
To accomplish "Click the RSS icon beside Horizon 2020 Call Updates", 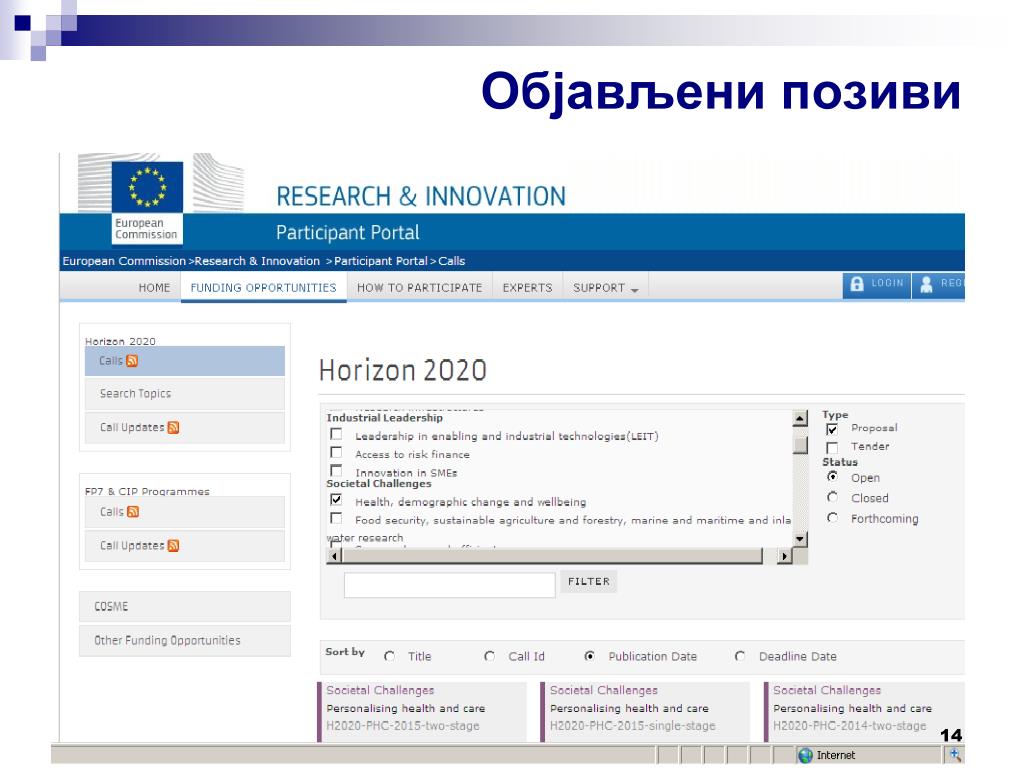I will (173, 428).
